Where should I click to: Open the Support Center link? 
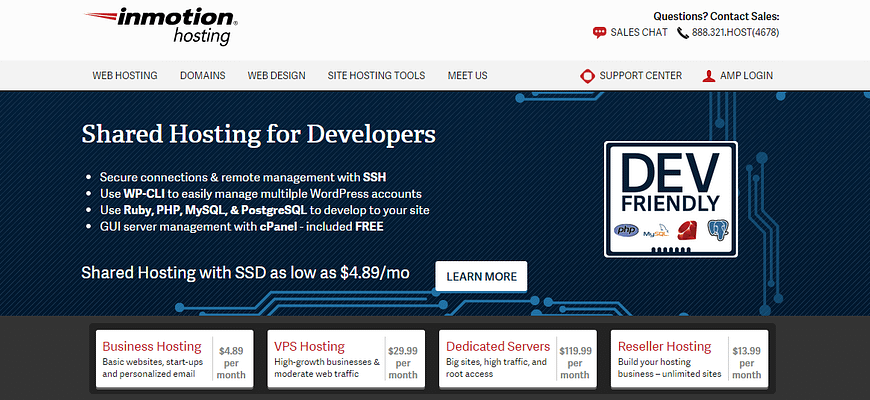[641, 75]
